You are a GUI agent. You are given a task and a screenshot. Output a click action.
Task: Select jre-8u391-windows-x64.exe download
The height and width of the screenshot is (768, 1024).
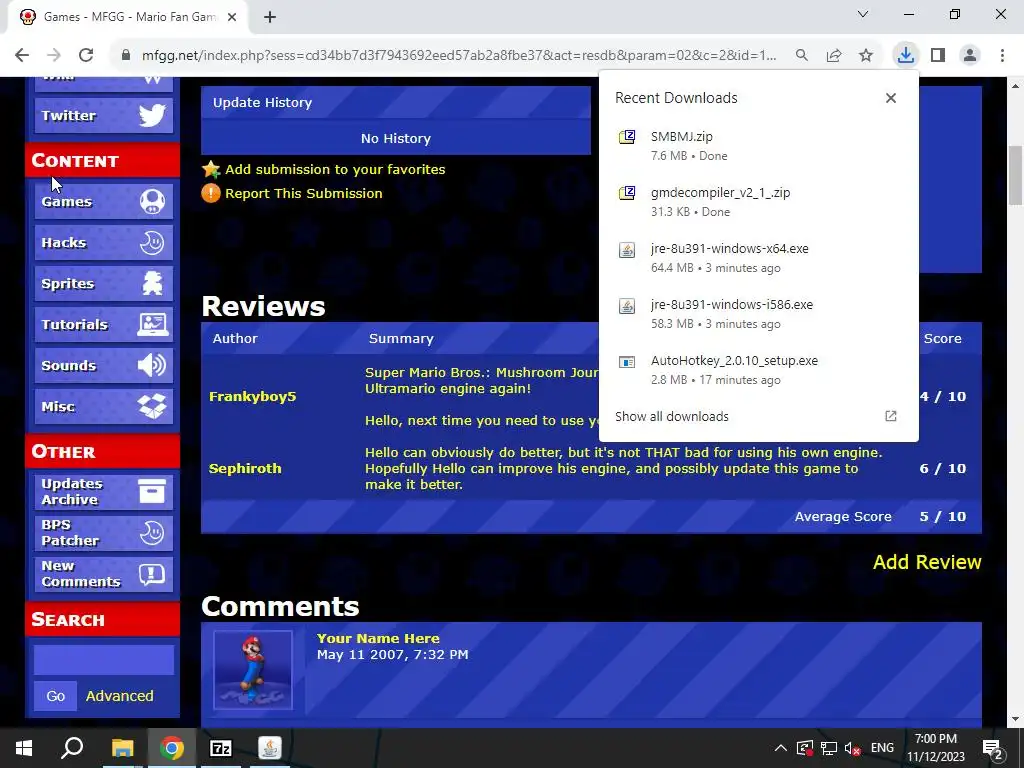coord(758,258)
